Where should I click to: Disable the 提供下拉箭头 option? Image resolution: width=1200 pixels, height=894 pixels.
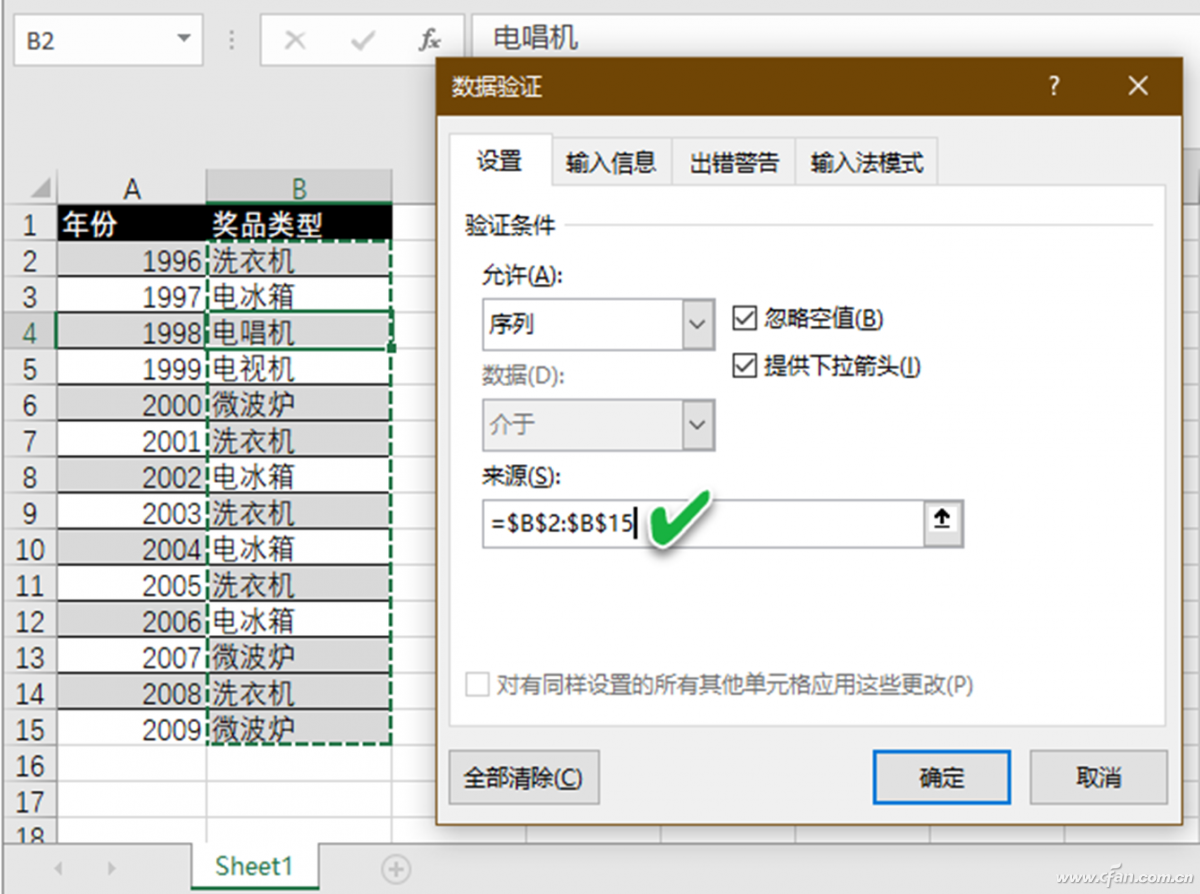pos(745,366)
